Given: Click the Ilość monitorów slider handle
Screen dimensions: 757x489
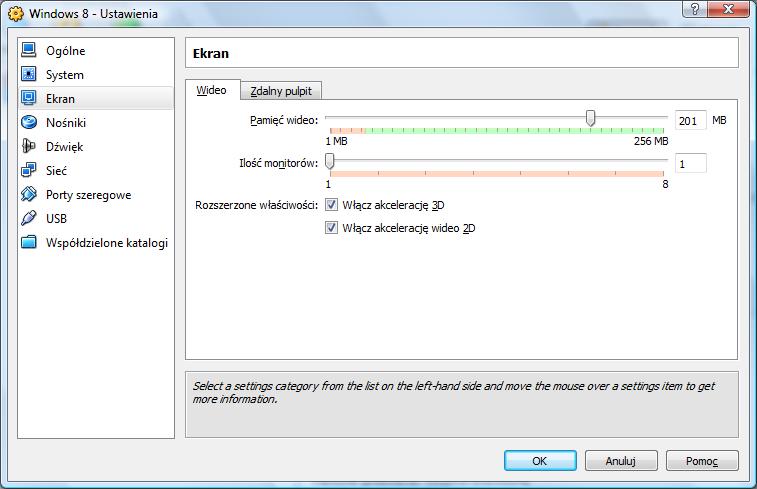Looking at the screenshot, I should (330, 162).
